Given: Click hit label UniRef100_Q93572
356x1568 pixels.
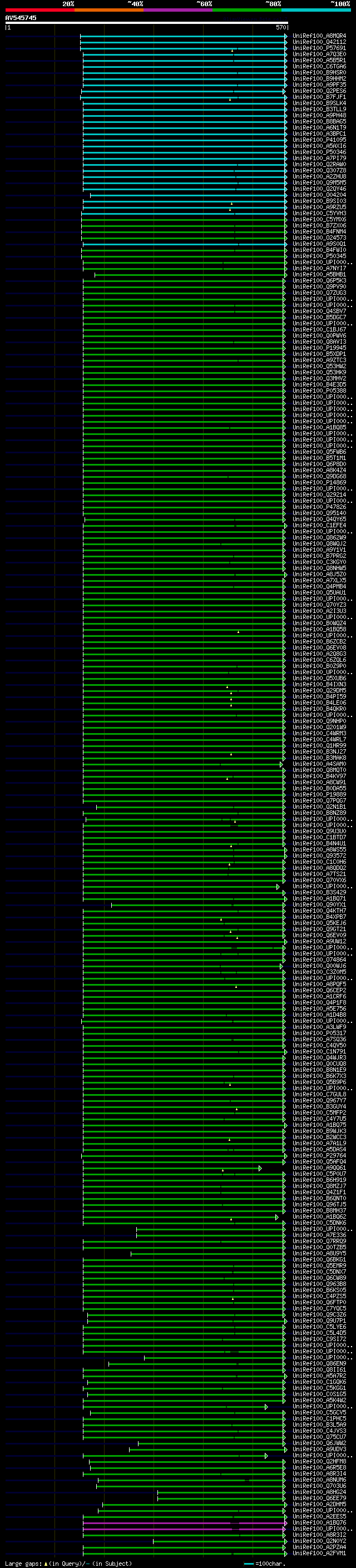Looking at the screenshot, I should click(319, 856).
